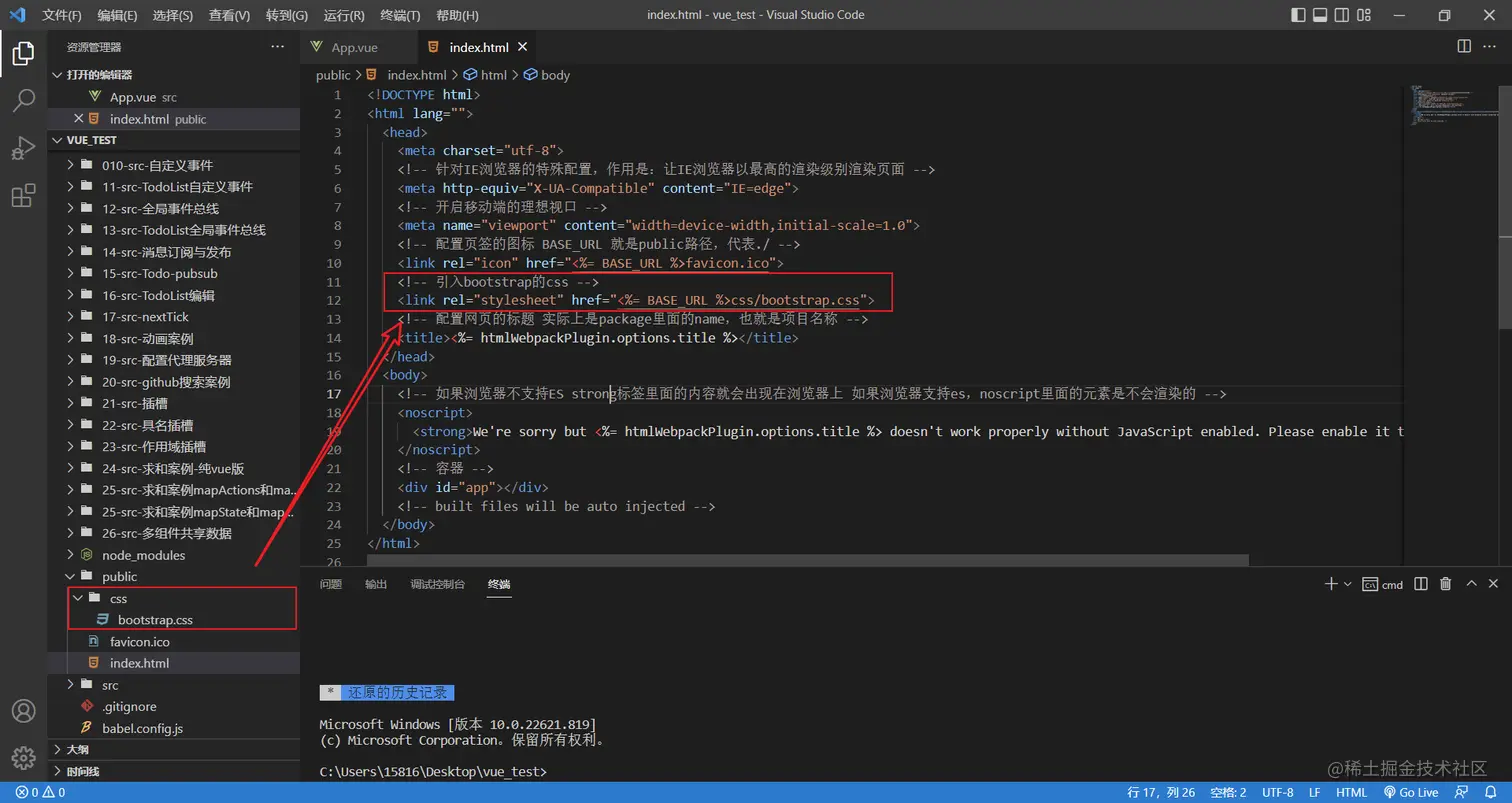Open the Manage gear icon
Screen dimensions: 1512x803
pos(23,757)
